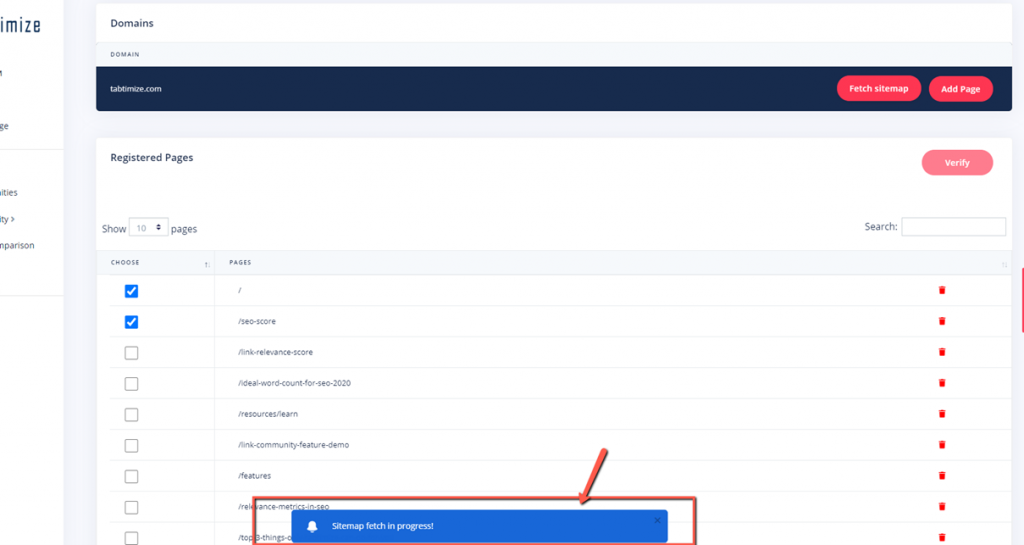
Task: Uncheck the root "/" page checkbox
Action: point(131,291)
